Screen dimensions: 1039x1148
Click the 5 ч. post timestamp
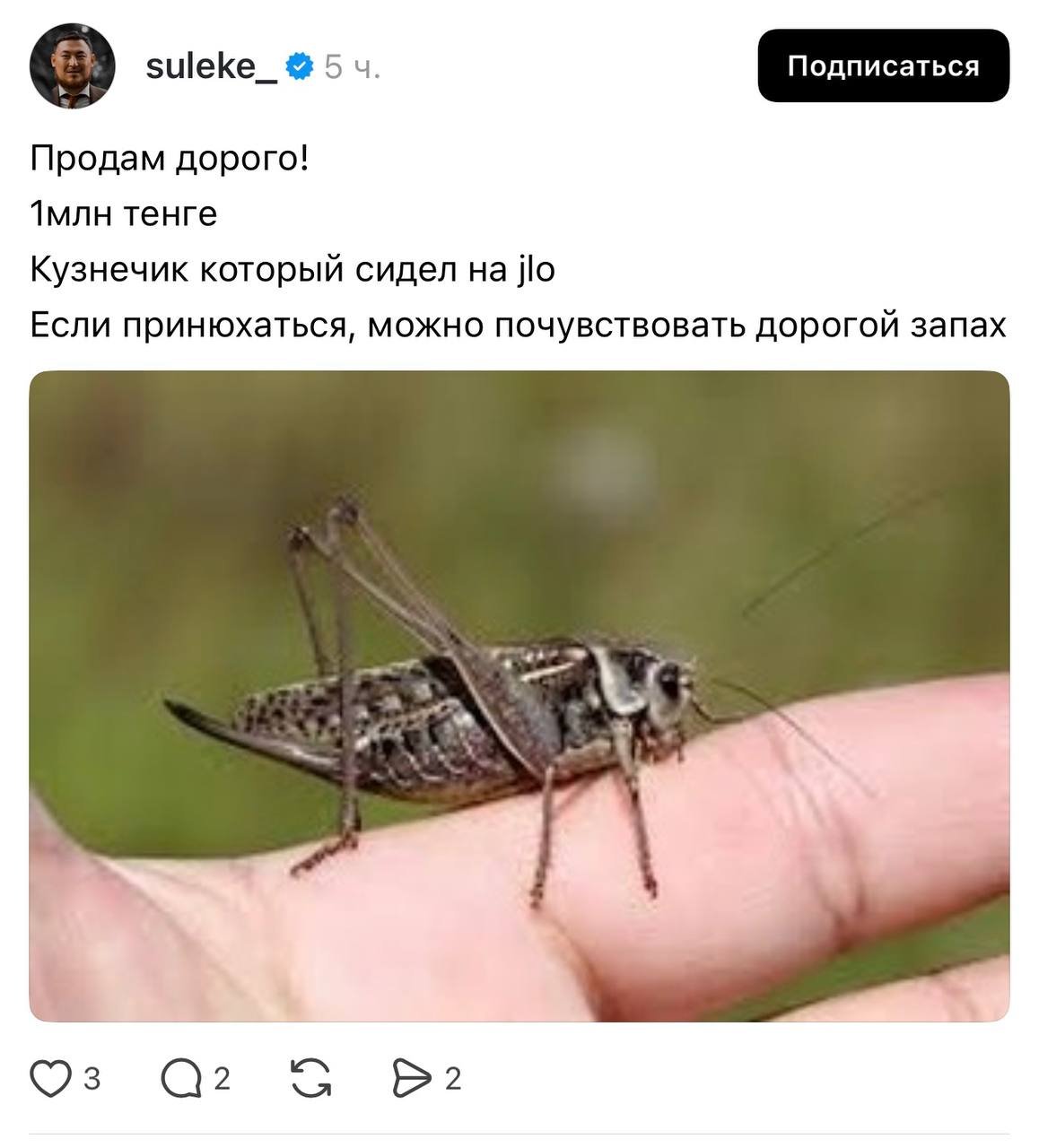click(x=353, y=67)
